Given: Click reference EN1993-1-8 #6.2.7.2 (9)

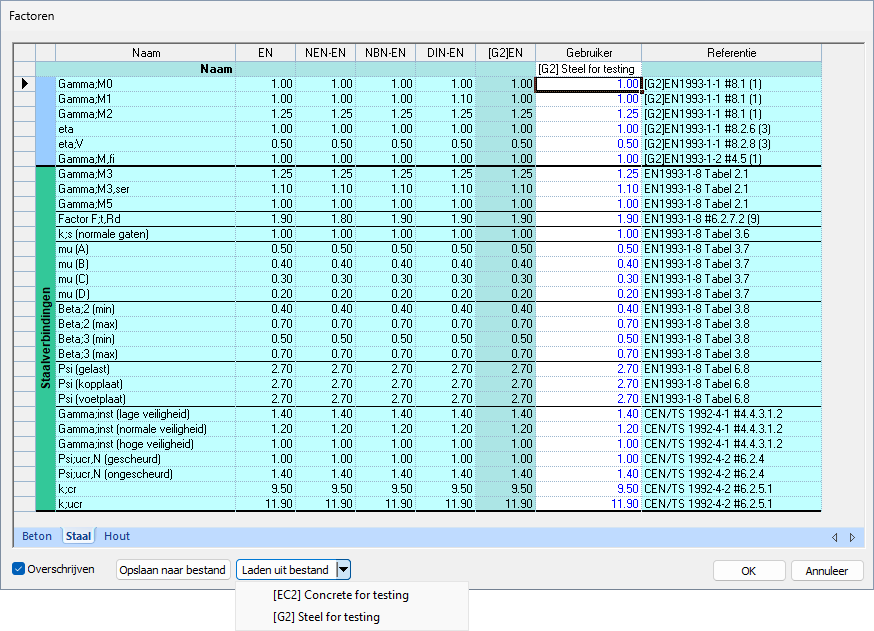Looking at the screenshot, I should (702, 219).
